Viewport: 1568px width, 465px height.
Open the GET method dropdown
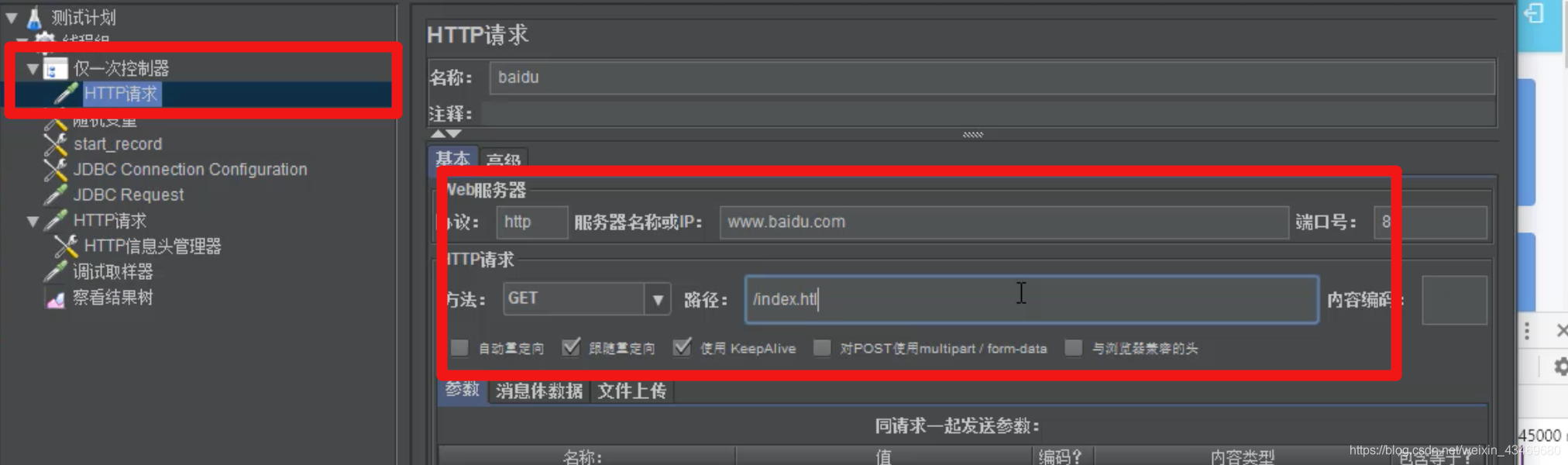(x=658, y=299)
